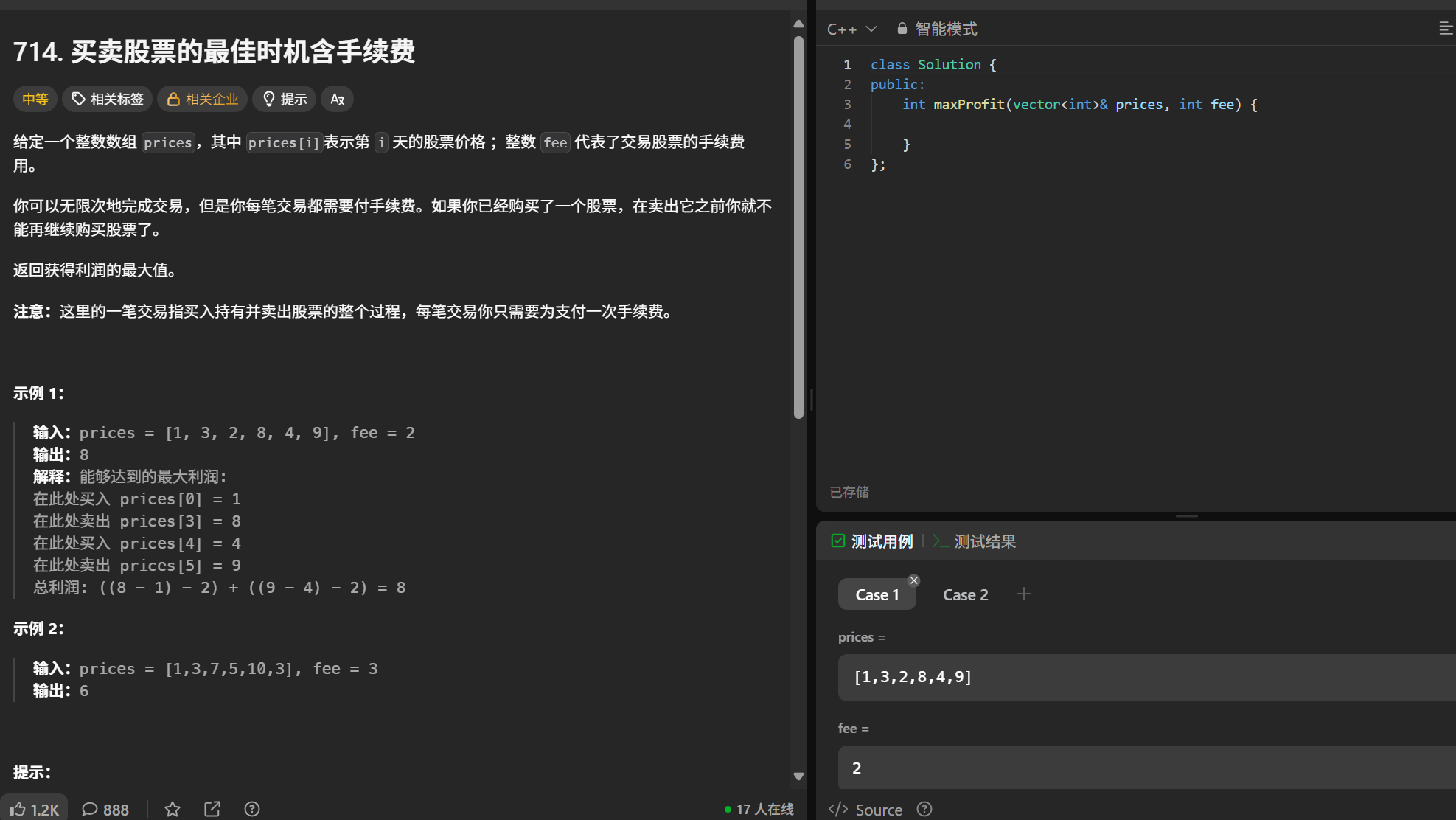Favorite the problem with star icon

point(173,809)
